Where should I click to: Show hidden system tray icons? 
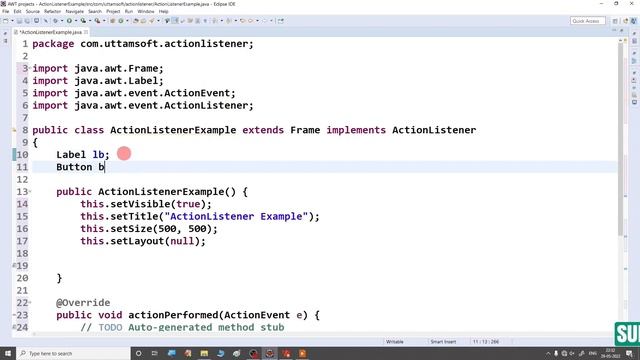click(x=548, y=353)
